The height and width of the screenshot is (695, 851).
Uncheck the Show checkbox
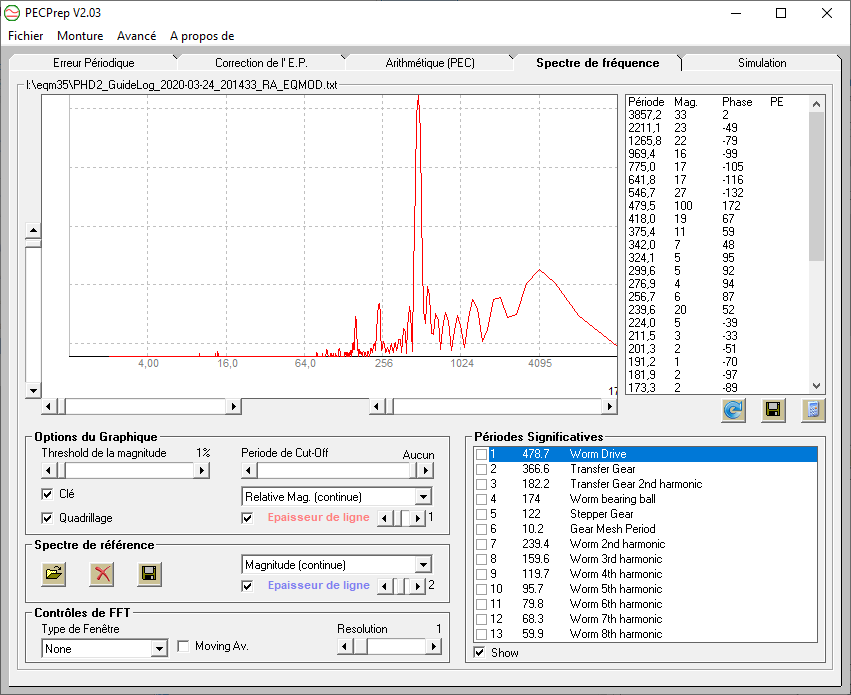coord(479,652)
